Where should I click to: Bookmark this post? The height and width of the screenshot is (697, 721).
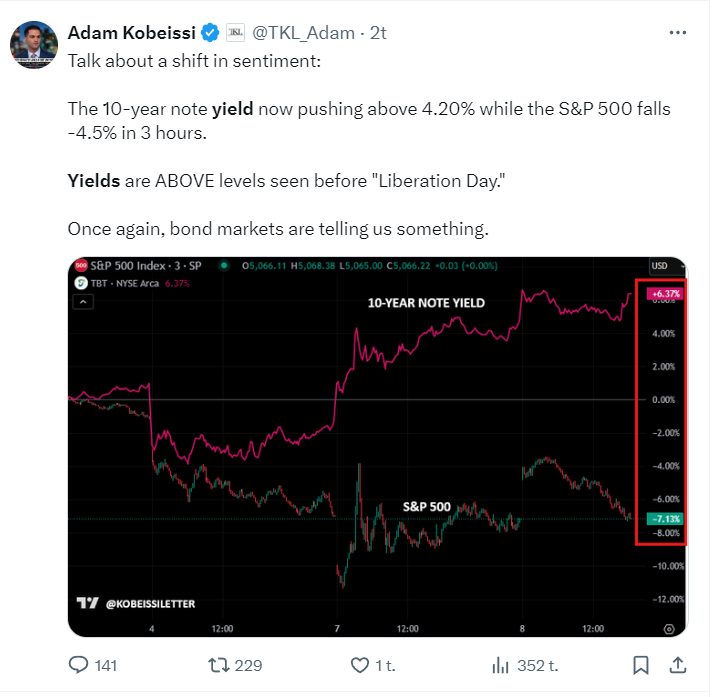pyautogui.click(x=640, y=664)
